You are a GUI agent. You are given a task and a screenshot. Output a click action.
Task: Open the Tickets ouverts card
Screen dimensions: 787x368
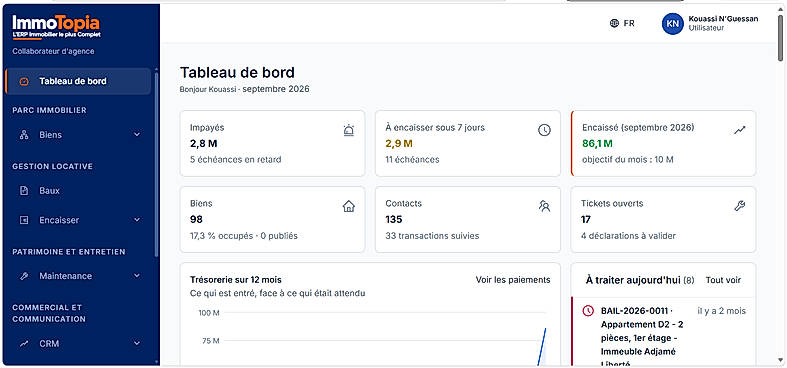664,220
